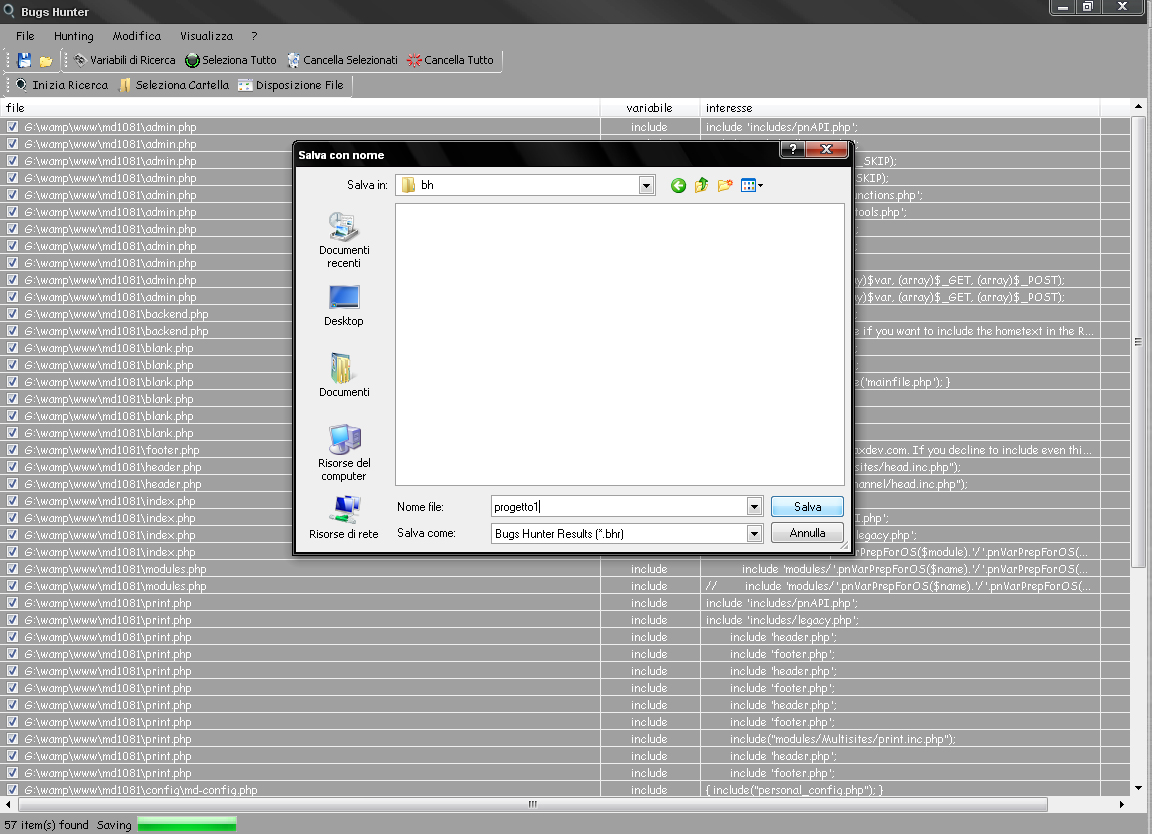Open Risorse del computer in the places bar

[x=344, y=453]
